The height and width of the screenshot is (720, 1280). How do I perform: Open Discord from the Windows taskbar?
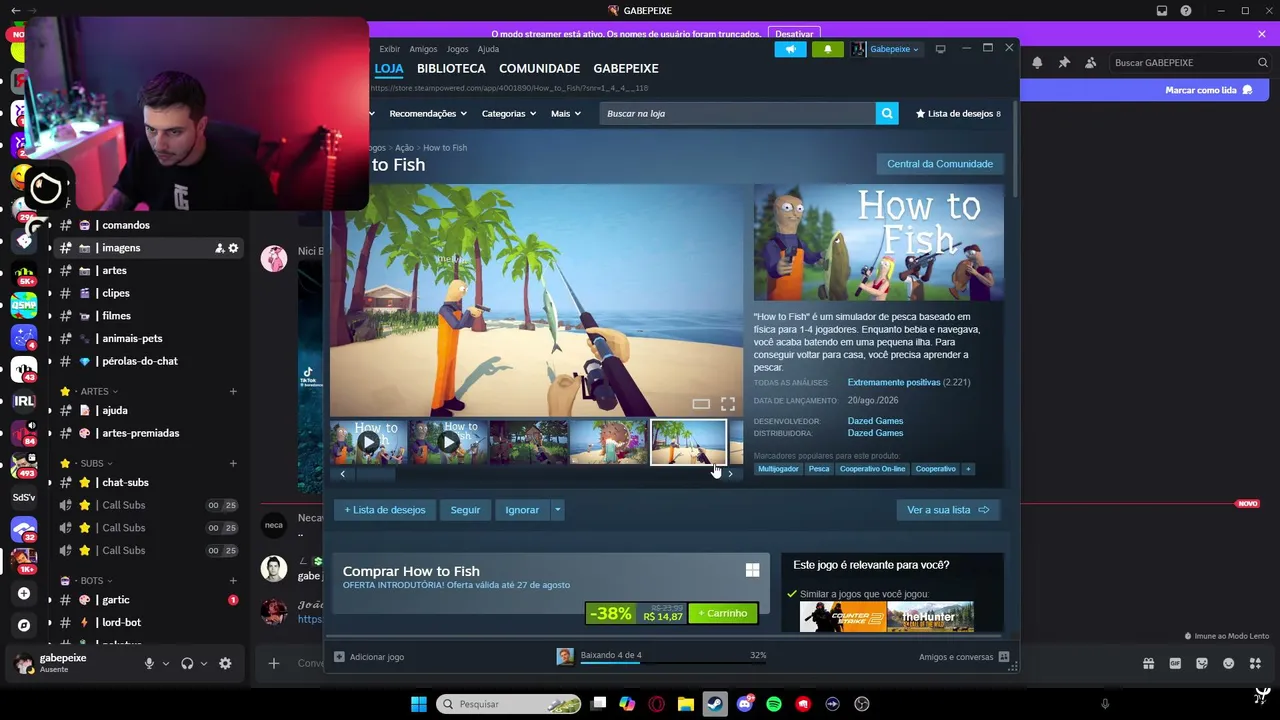coord(745,704)
